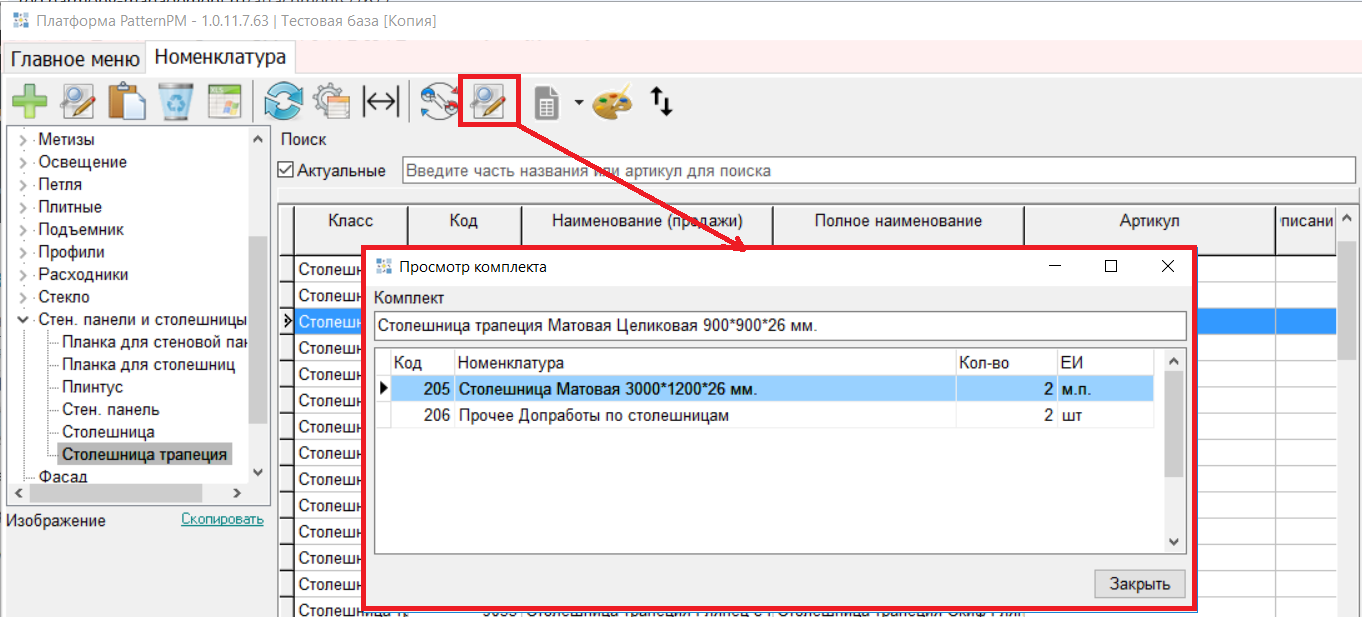Switch to the Главное меню tab
This screenshot has width=1362, height=617.
click(x=75, y=59)
